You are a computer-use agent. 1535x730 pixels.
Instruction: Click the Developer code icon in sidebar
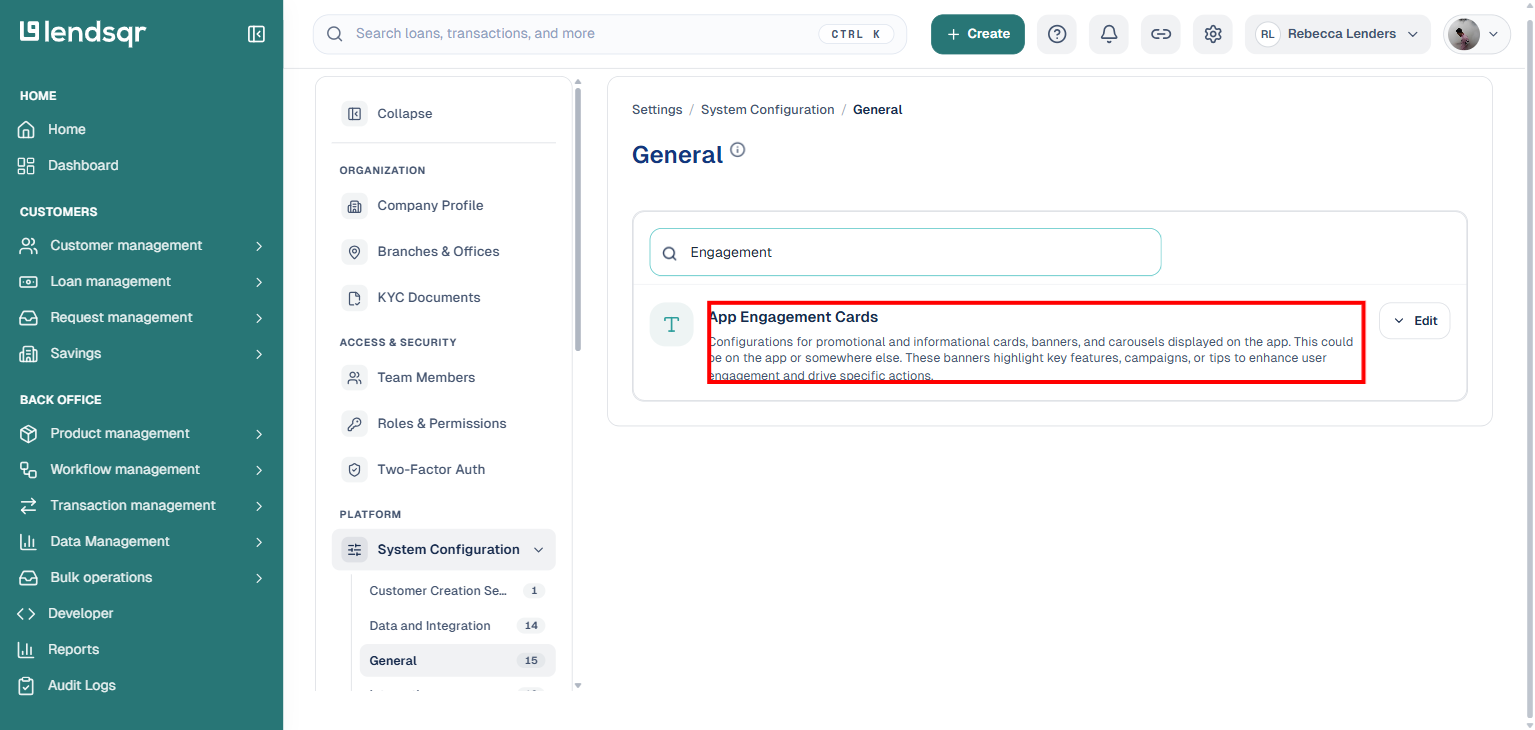27,614
